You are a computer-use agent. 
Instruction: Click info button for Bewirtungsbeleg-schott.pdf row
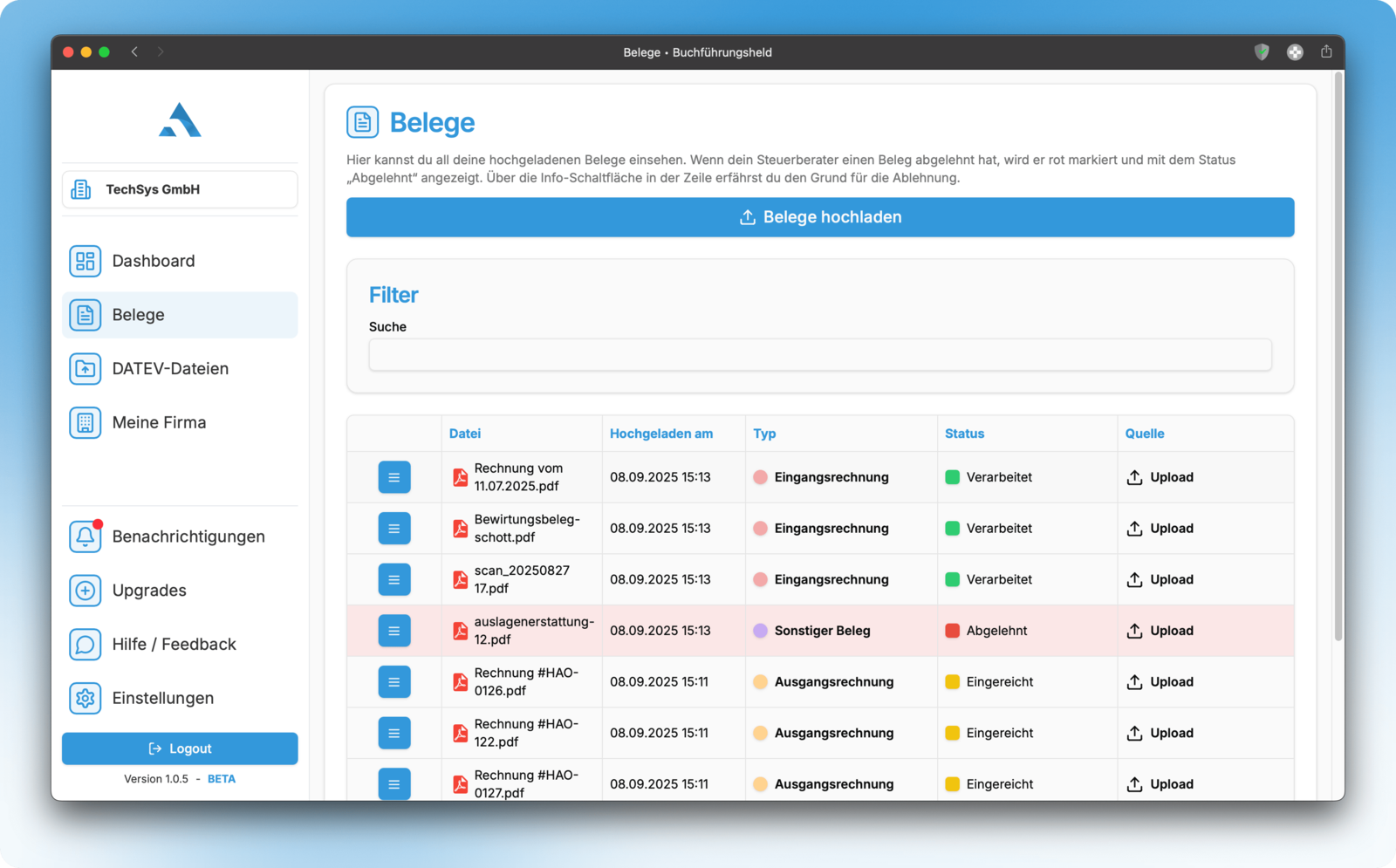pos(394,529)
